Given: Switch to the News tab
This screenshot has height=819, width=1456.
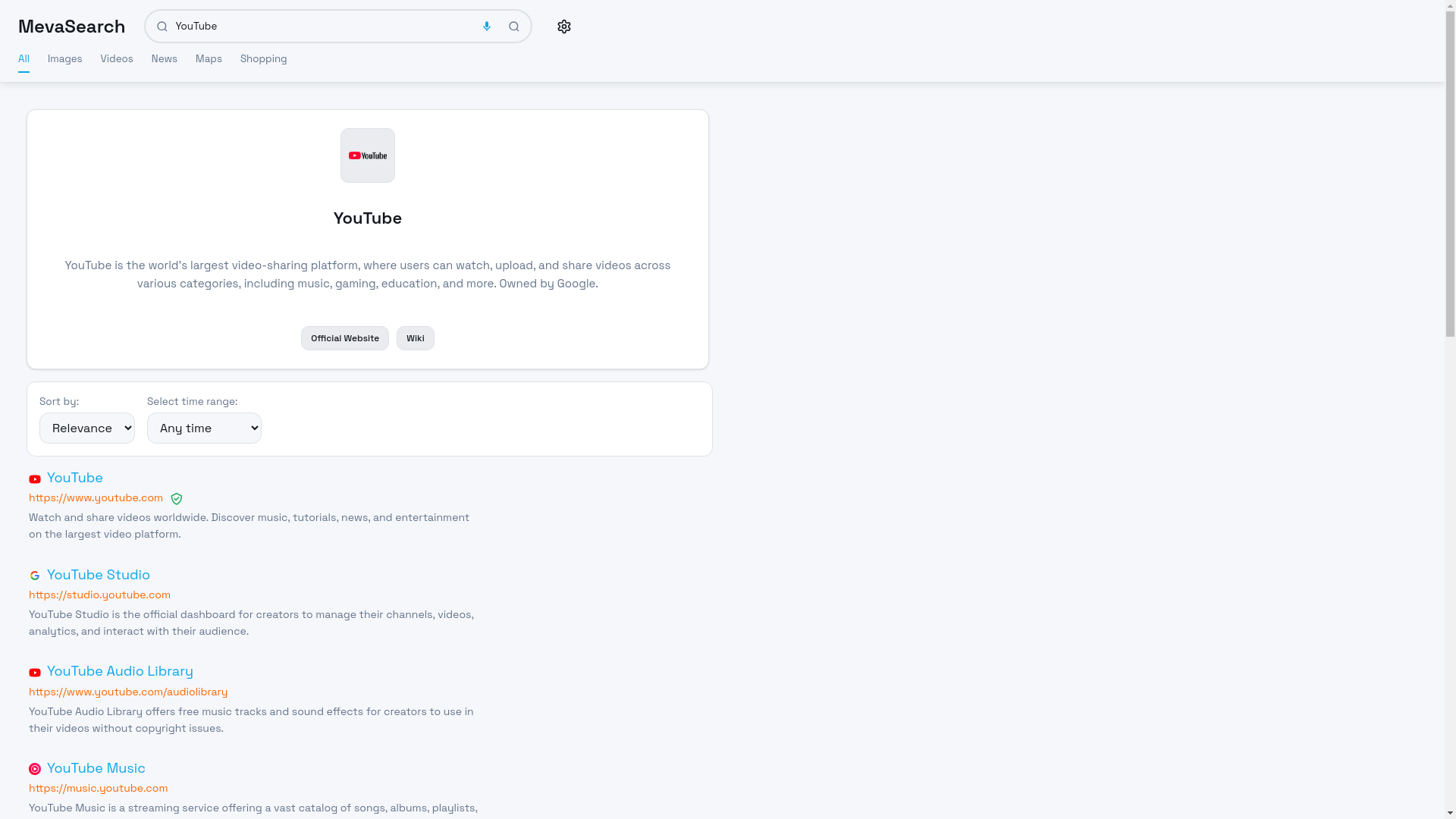Looking at the screenshot, I should 165,59.
